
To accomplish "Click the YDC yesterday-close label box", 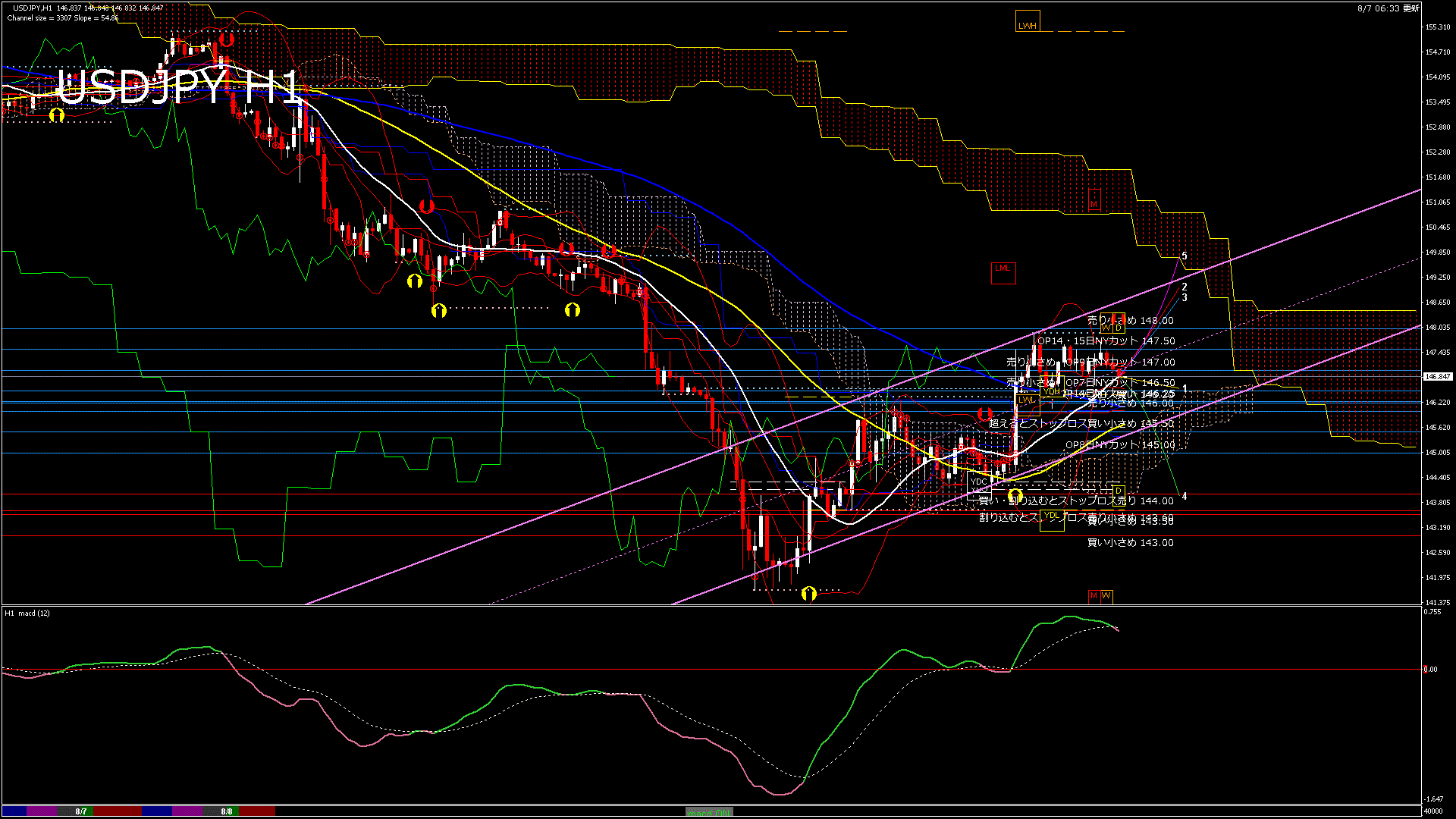I will (979, 482).
